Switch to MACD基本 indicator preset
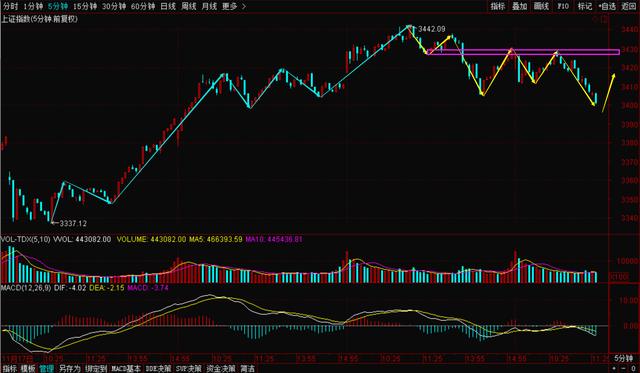The width and height of the screenshot is (640, 373). [x=126, y=369]
